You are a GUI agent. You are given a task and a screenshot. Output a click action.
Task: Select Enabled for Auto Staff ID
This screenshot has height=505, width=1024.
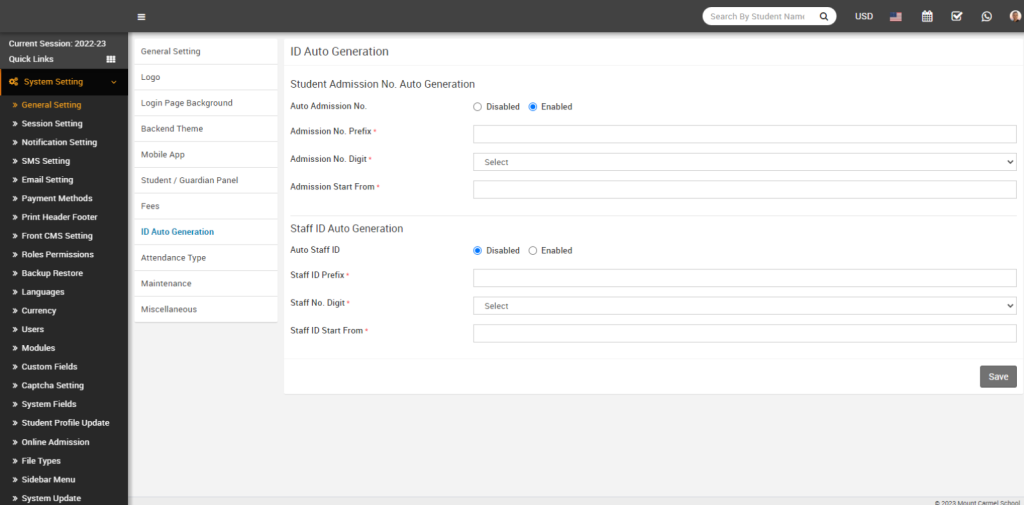point(533,250)
